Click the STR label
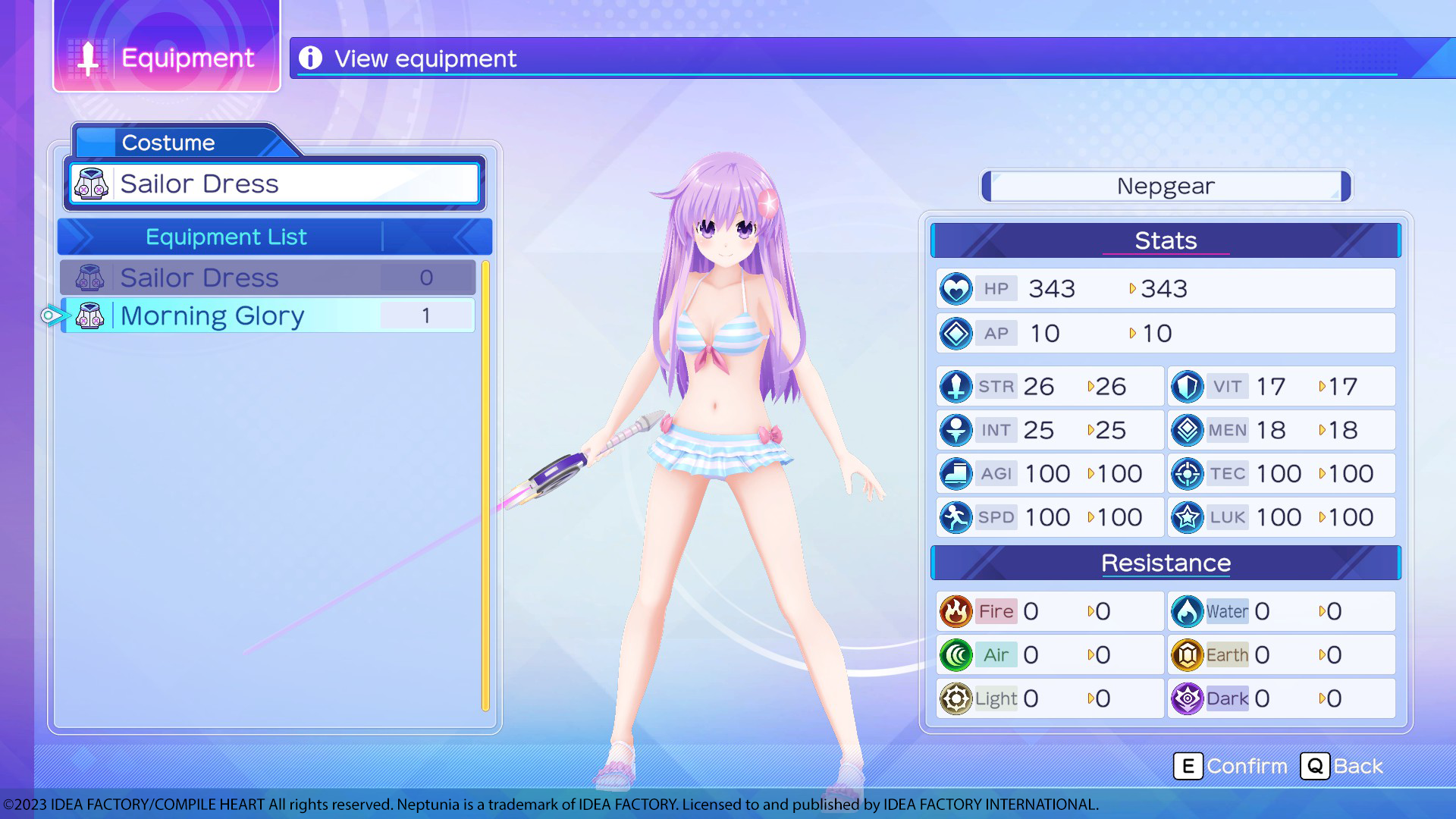The width and height of the screenshot is (1456, 819). tap(996, 387)
